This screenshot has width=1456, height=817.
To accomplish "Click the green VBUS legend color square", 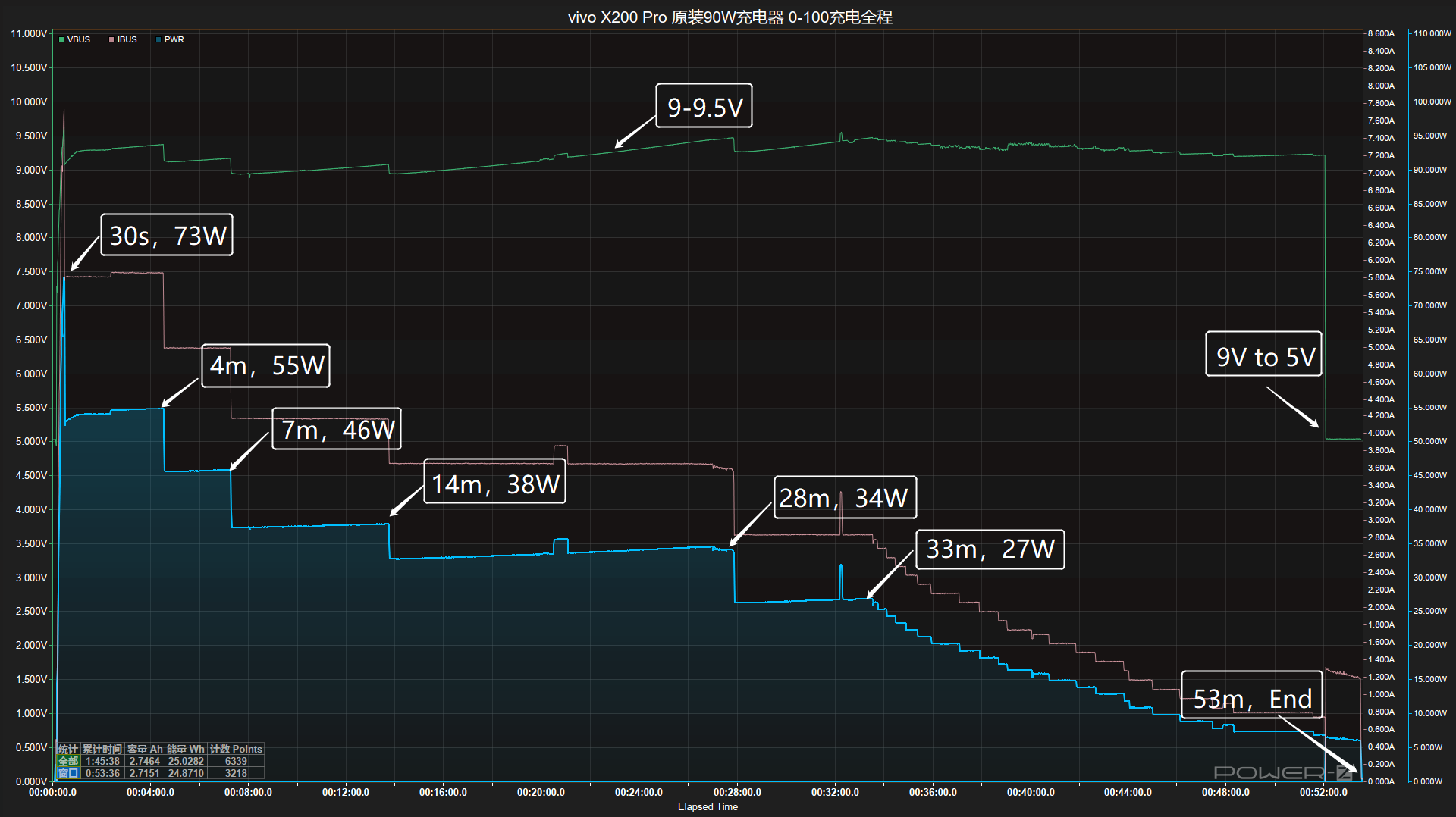I will click(x=61, y=39).
